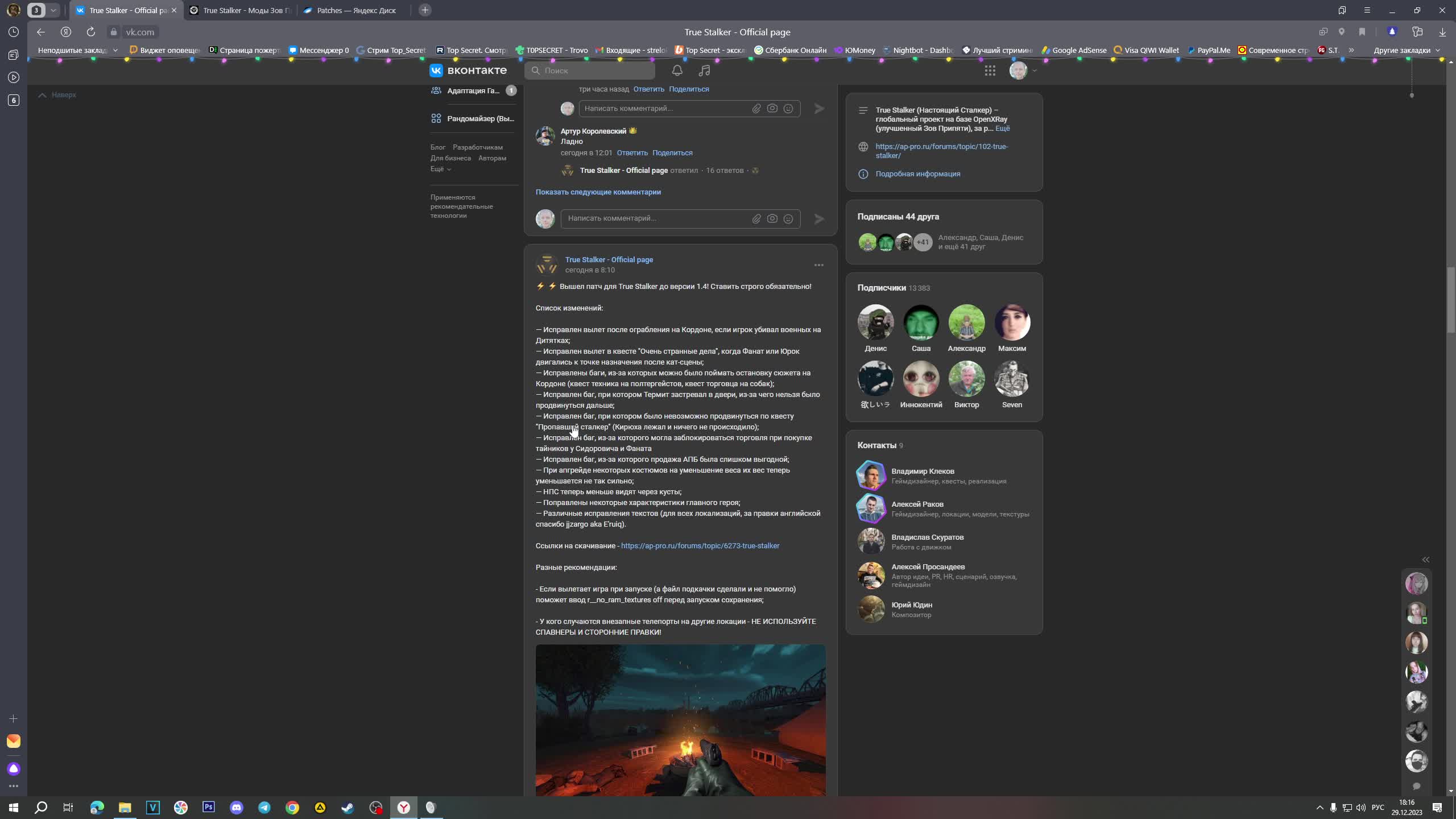The image size is (1456, 819).
Task: Open Telegram from taskbar
Action: pos(264,807)
